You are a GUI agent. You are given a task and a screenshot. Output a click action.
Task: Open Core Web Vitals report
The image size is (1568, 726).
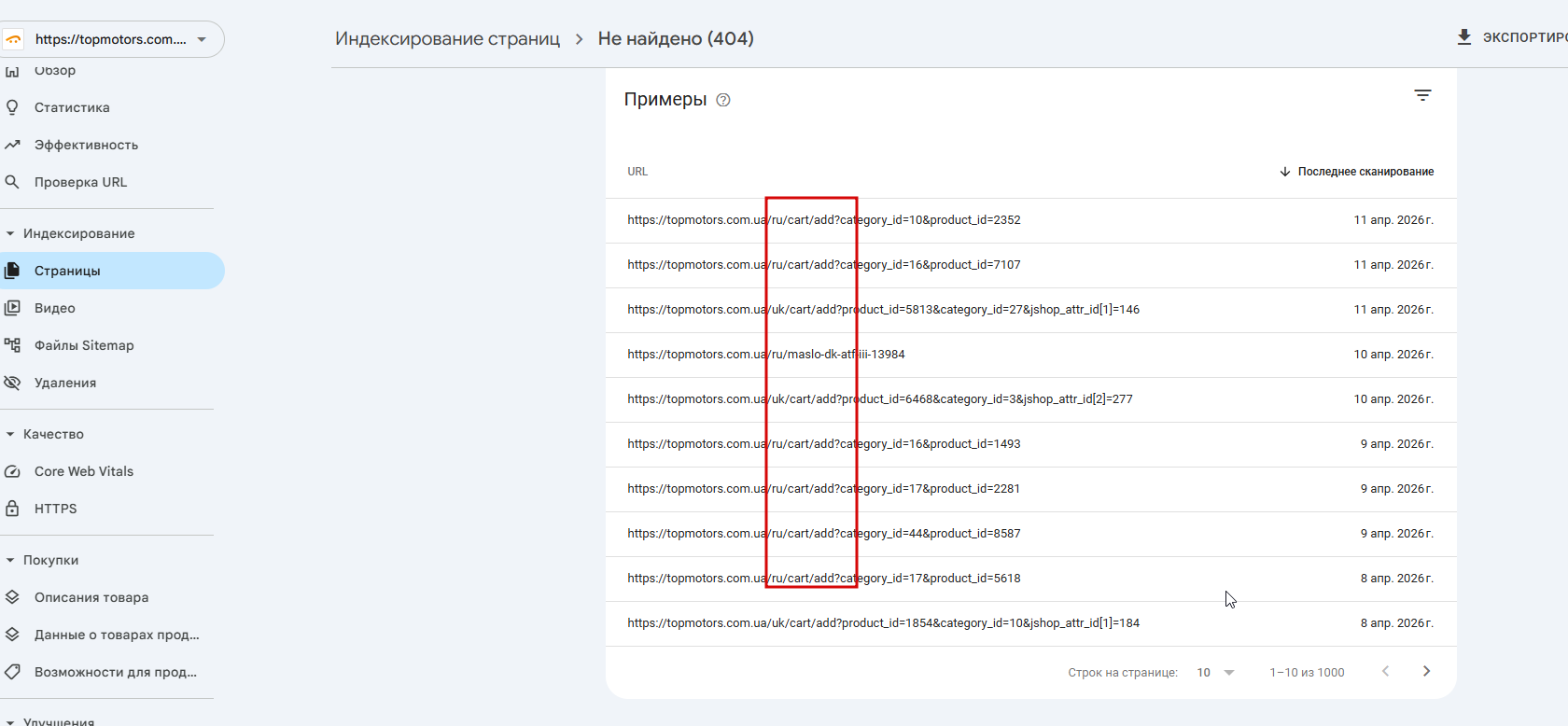[84, 471]
